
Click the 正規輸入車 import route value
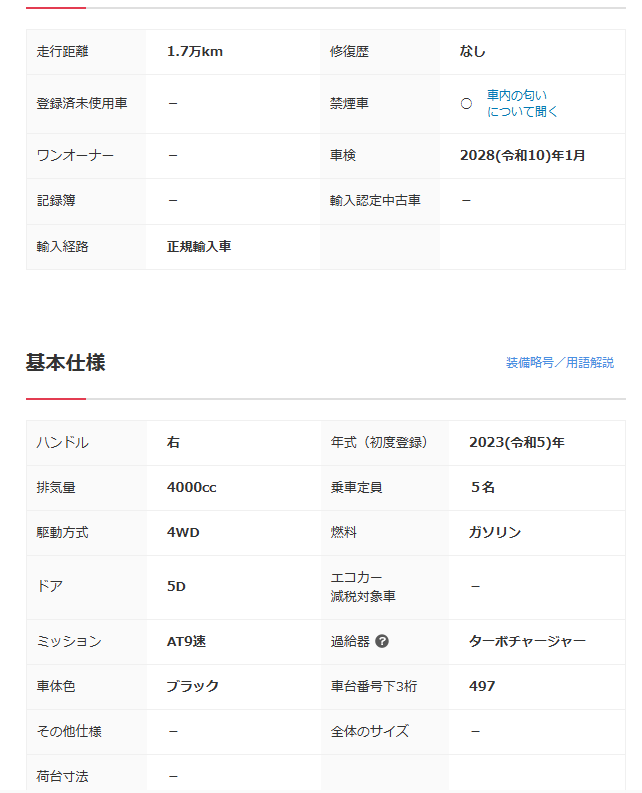pyautogui.click(x=199, y=246)
